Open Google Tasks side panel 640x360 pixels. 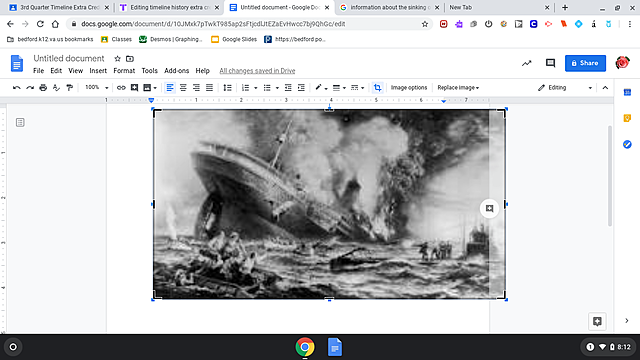627,144
